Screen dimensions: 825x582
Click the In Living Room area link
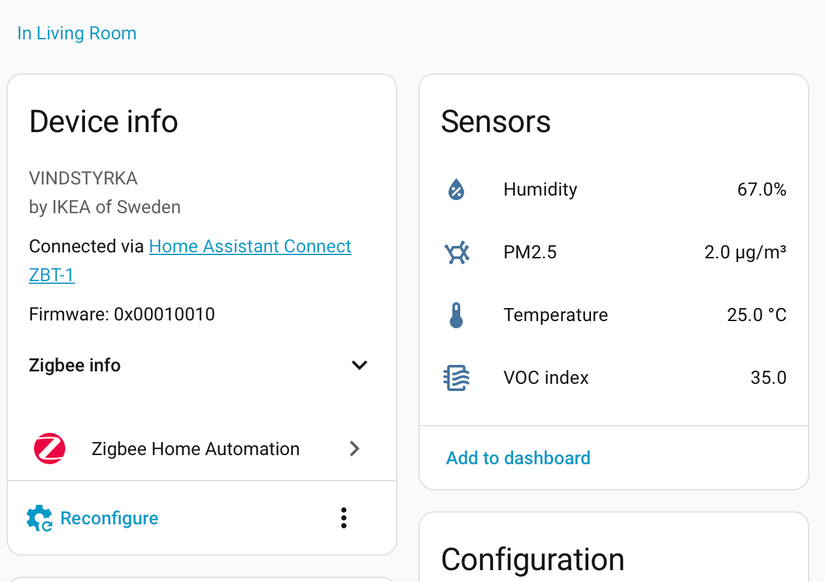(x=76, y=33)
